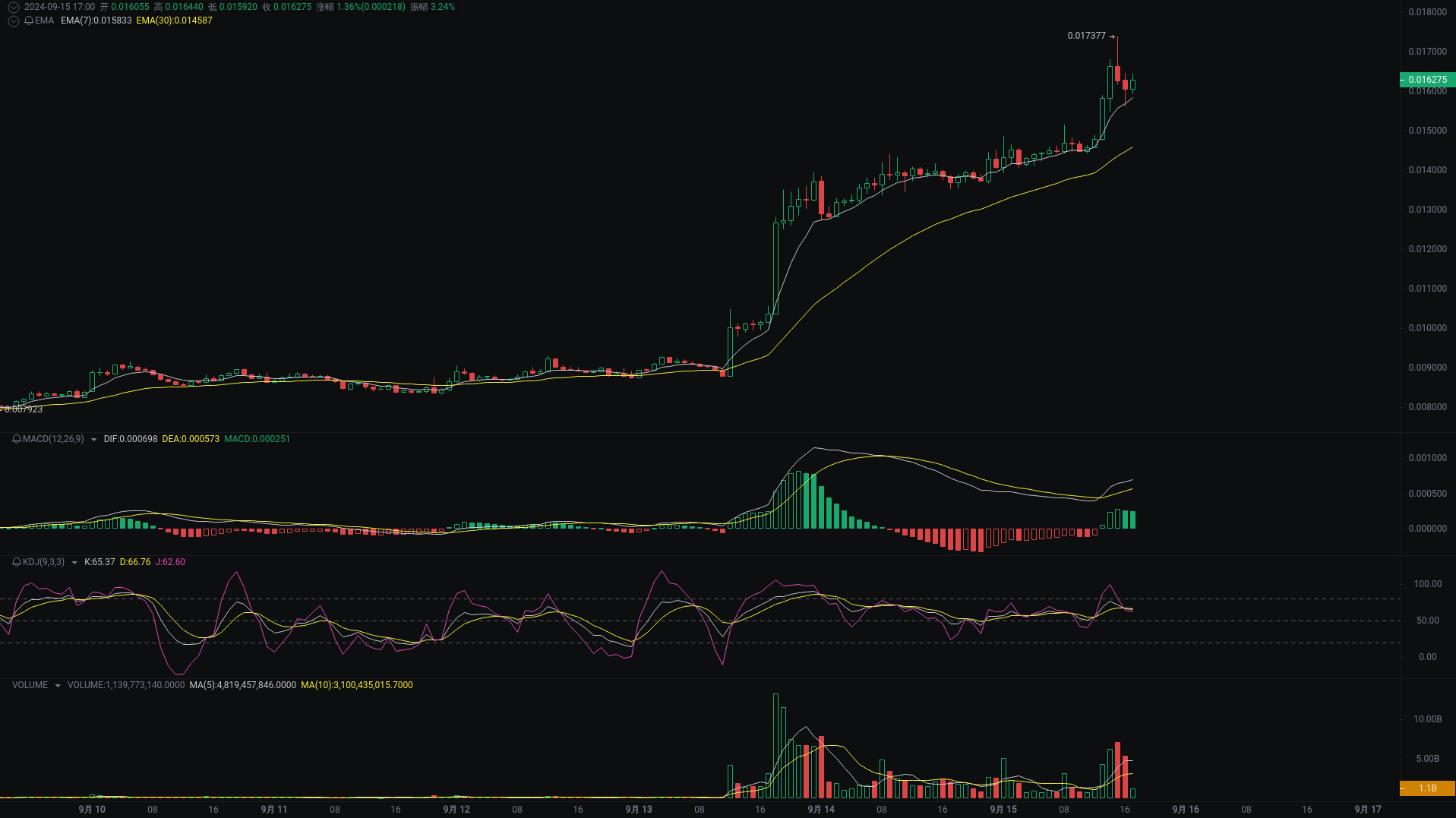This screenshot has width=1456, height=818.
Task: Click the yellow 1.1B volume tag
Action: pyautogui.click(x=1427, y=788)
